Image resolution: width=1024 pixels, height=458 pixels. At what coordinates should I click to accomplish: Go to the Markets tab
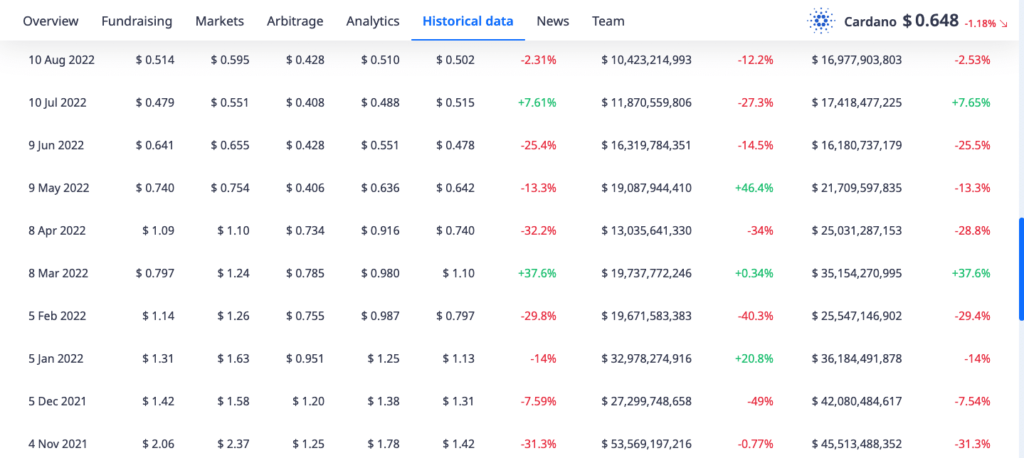coord(219,21)
